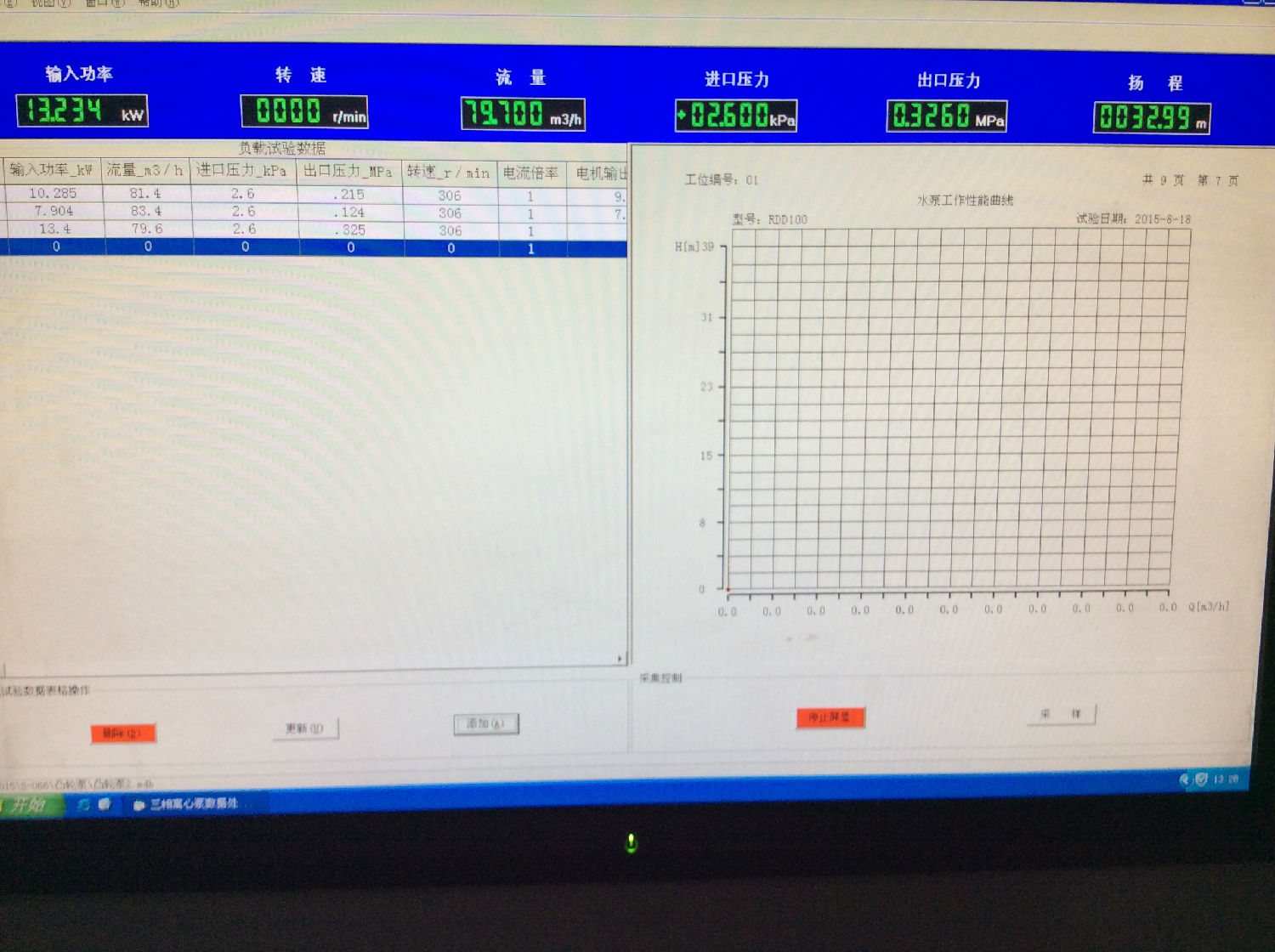The height and width of the screenshot is (952, 1275).
Task: Open the Windows 开始 Start menu
Action: 31,804
